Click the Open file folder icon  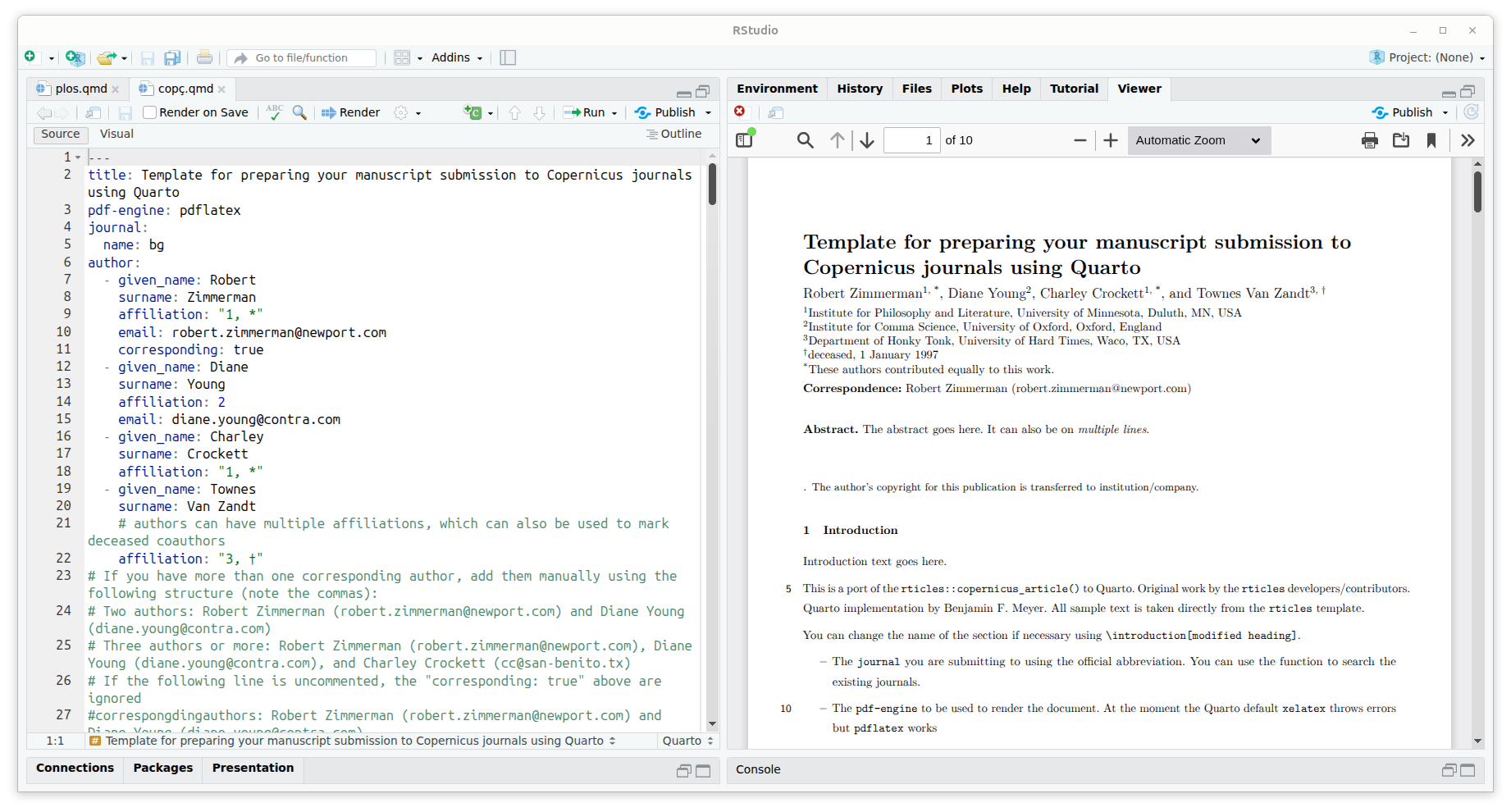(106, 57)
